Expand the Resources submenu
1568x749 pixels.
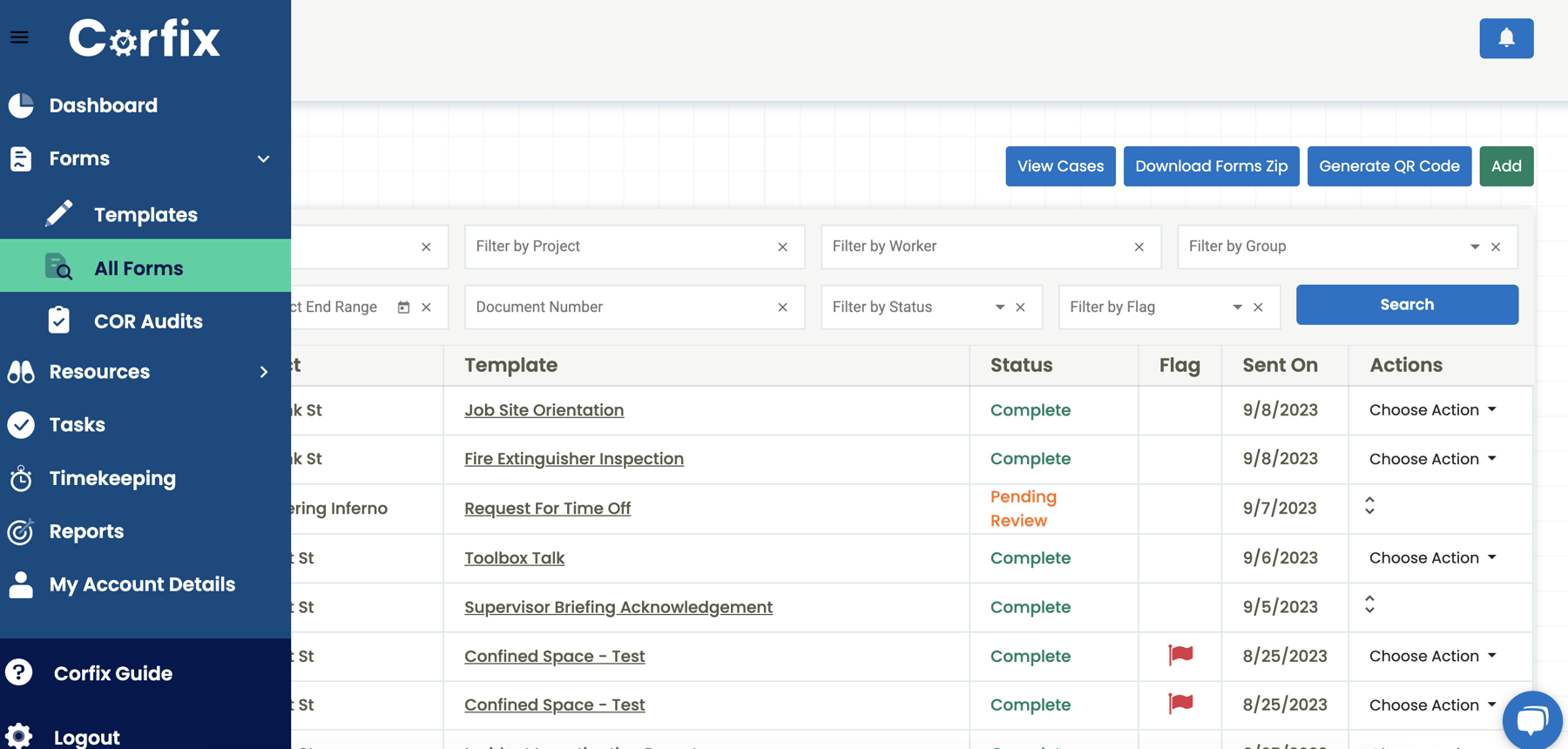click(263, 372)
